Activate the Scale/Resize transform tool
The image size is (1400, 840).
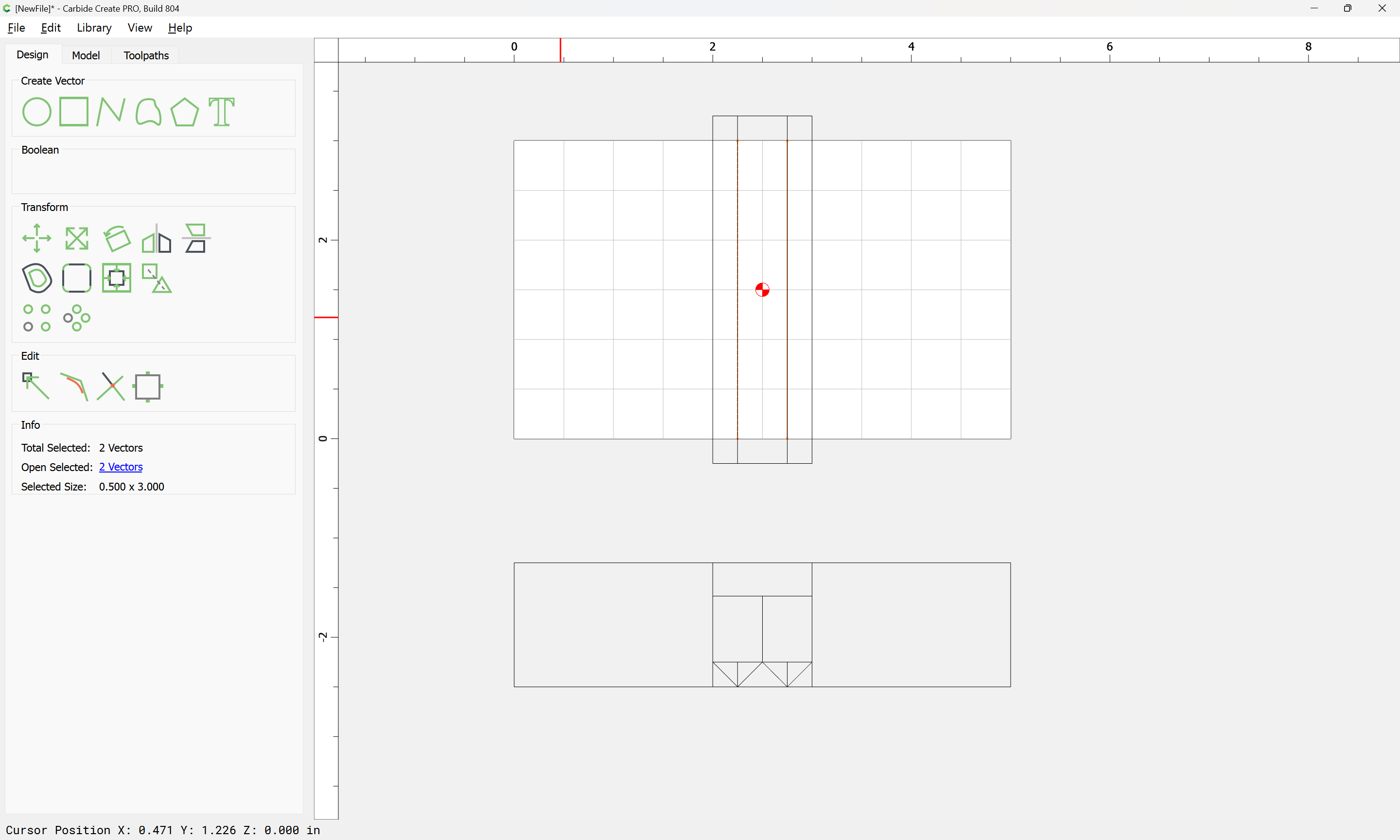76,238
